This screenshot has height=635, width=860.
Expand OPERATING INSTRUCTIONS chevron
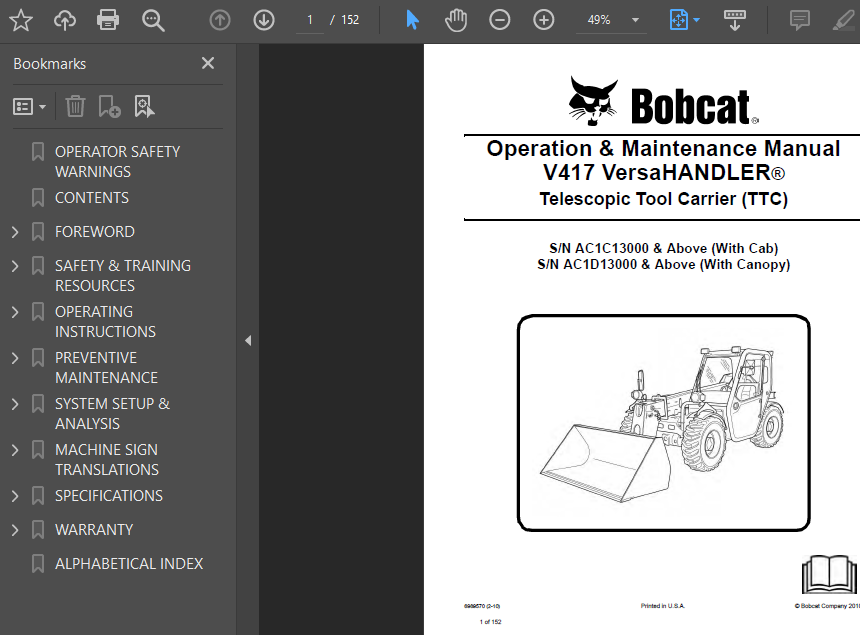[15, 312]
